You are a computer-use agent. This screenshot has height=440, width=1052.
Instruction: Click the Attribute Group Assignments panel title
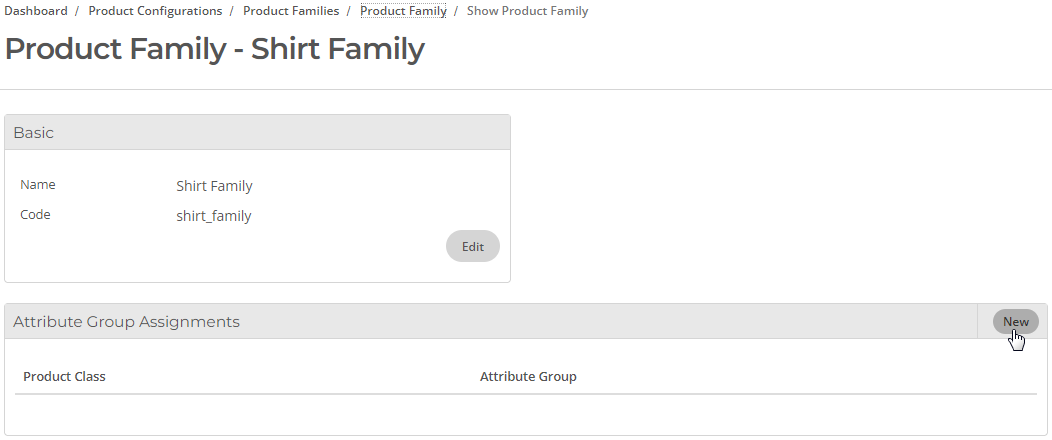(x=126, y=321)
